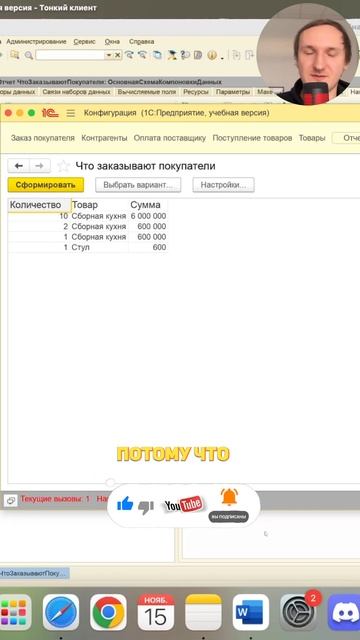Screen dimensions: 360x640
Task: Select the Товар column header
Action: pyautogui.click(x=100, y=205)
